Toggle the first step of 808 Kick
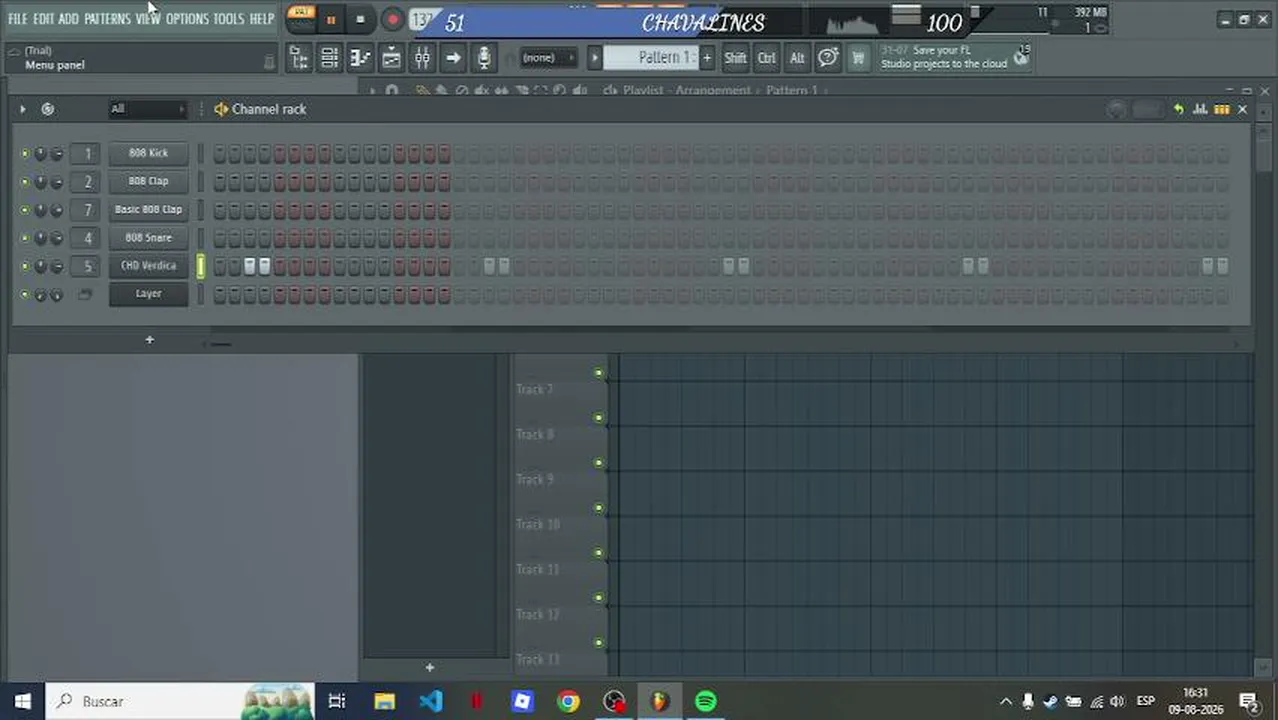The width and height of the screenshot is (1278, 720). pos(220,153)
